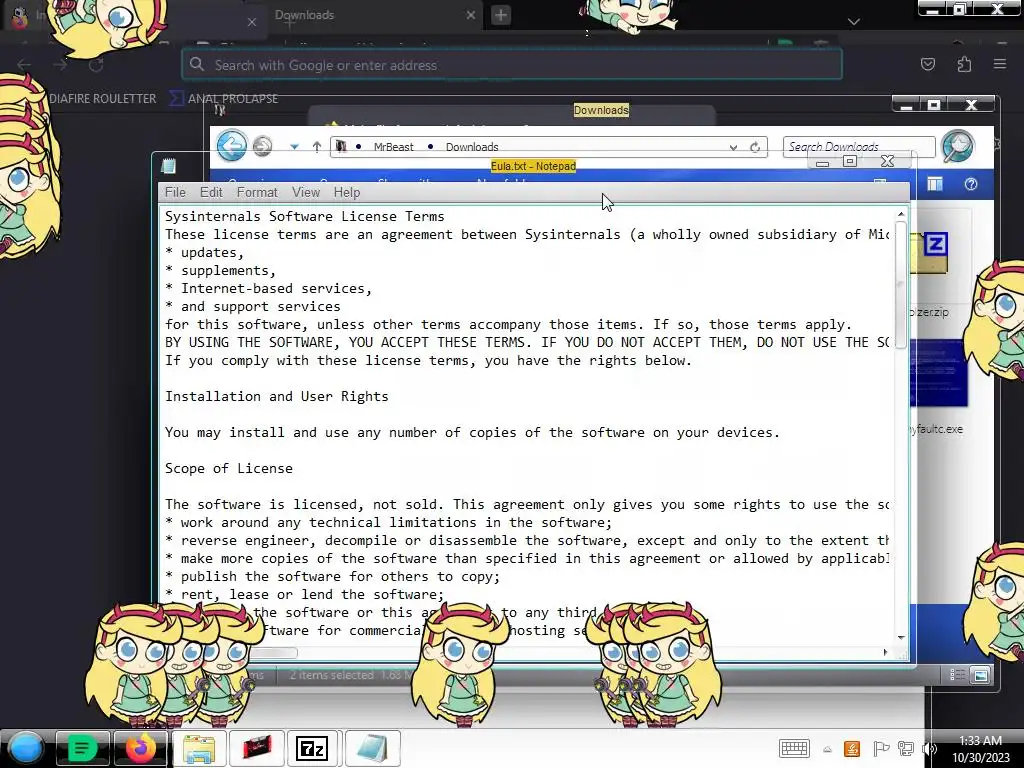Close the Downloads tab in Firefox

[x=470, y=15]
